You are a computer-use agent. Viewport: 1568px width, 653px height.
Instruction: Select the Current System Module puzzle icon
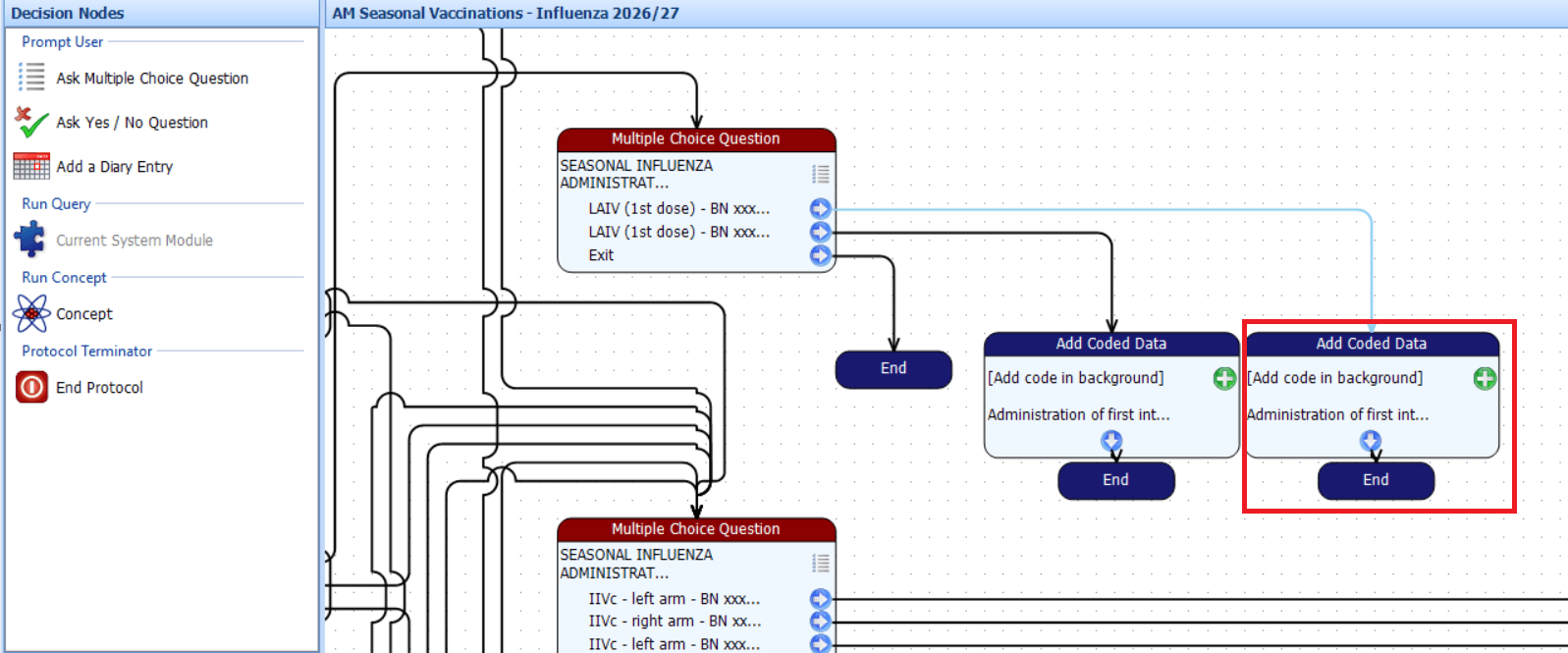30,240
